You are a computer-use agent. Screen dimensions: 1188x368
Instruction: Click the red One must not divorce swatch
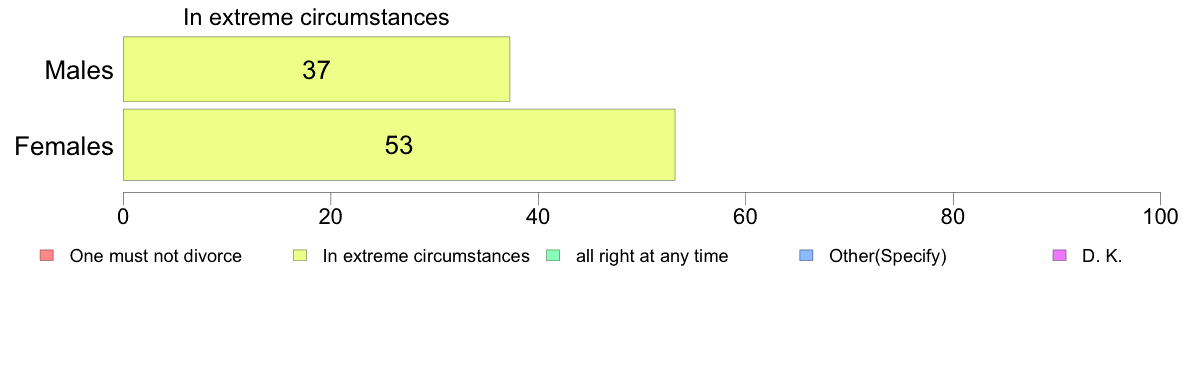pos(45,256)
